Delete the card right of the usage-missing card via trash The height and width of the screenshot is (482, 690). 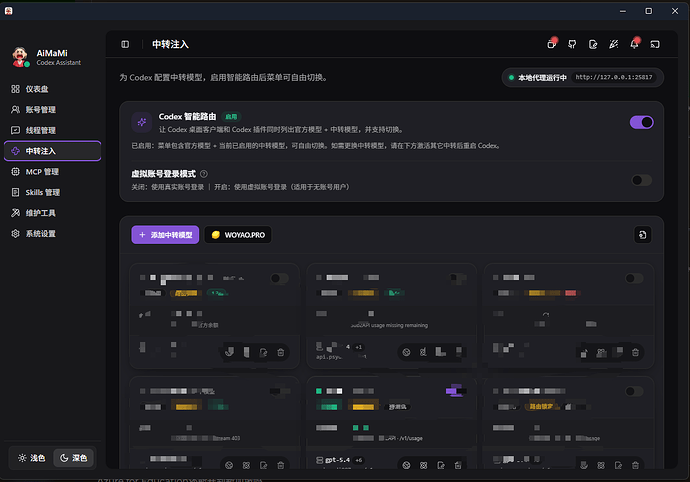(635, 353)
